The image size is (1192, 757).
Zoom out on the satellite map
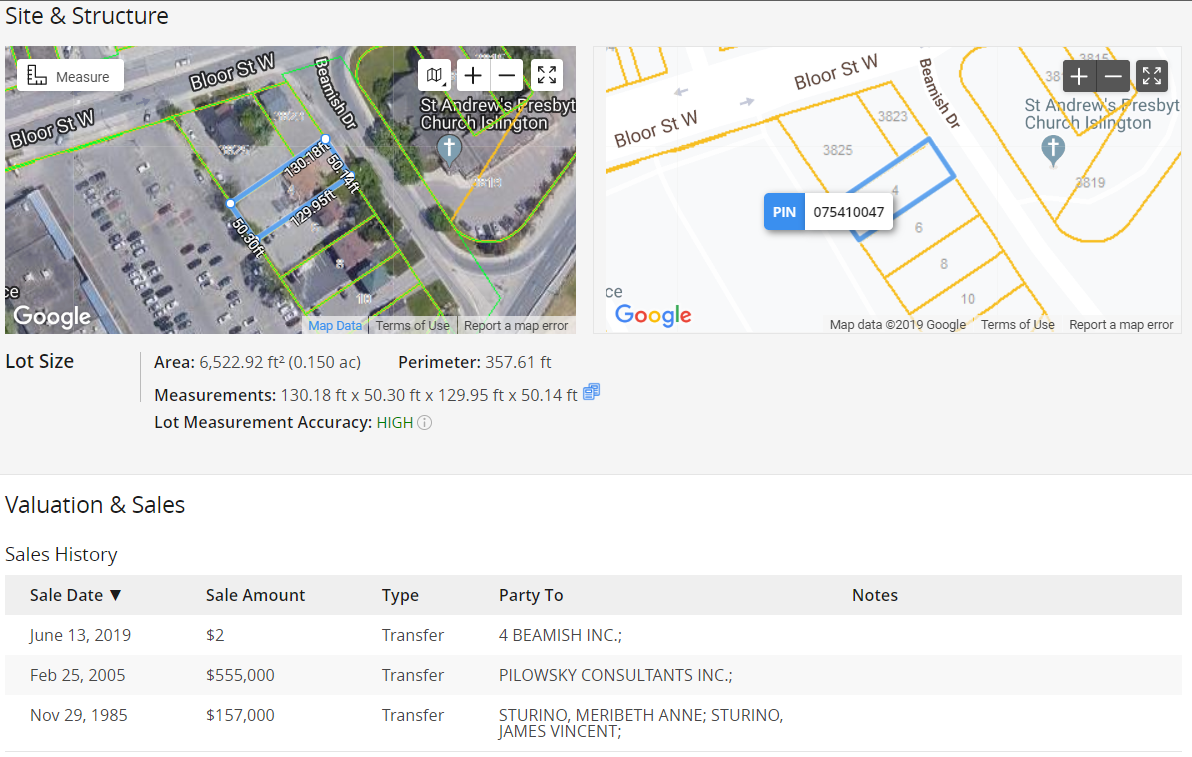pyautogui.click(x=508, y=76)
